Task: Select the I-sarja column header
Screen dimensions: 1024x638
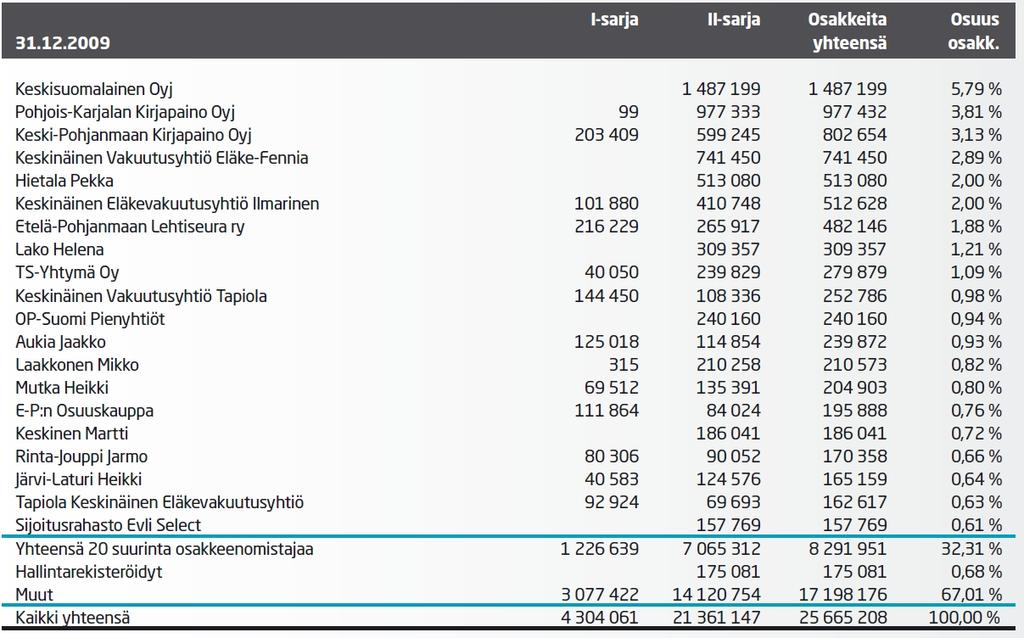Action: [x=614, y=20]
